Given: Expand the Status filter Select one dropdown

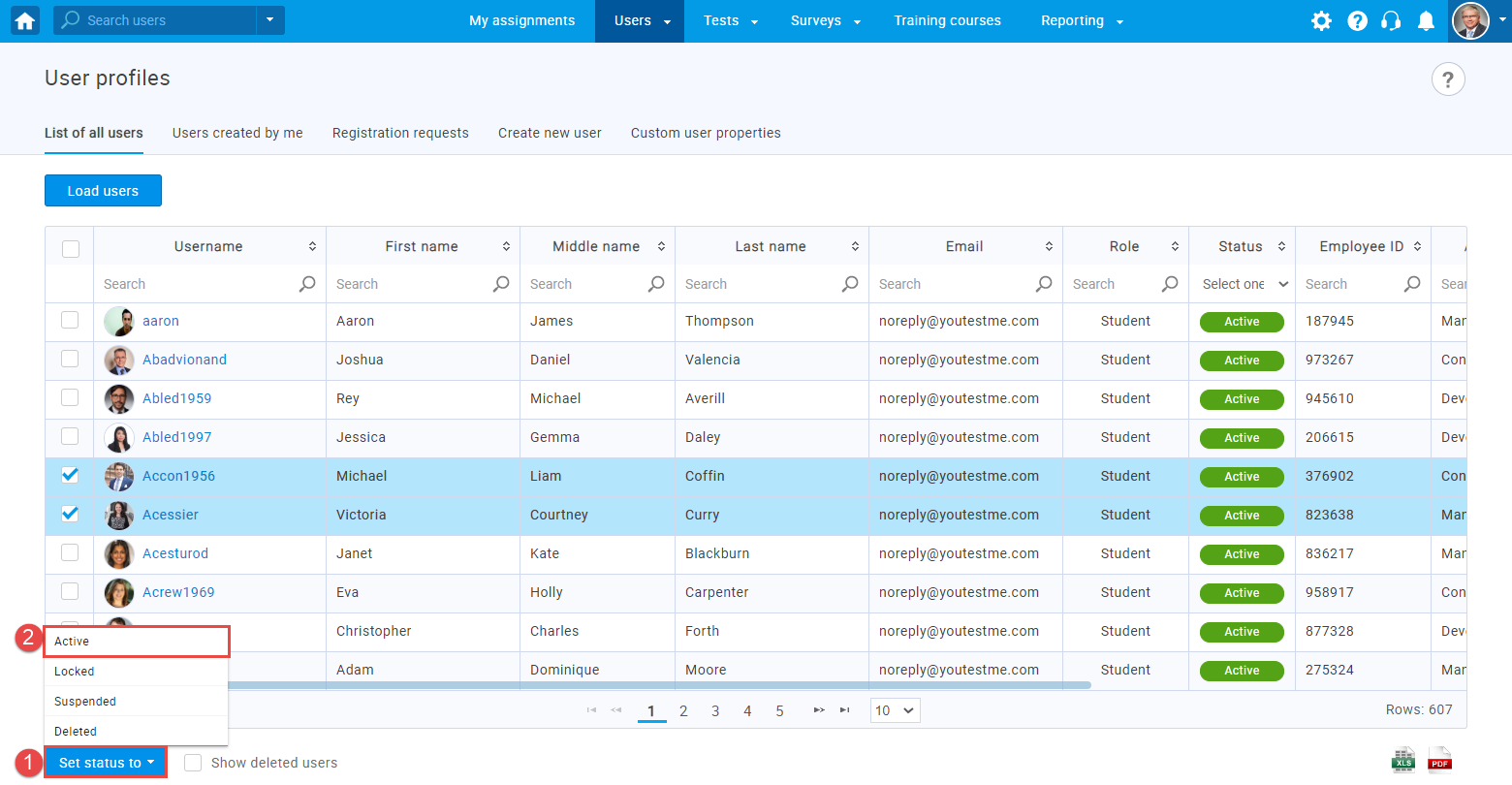Looking at the screenshot, I should click(1244, 284).
